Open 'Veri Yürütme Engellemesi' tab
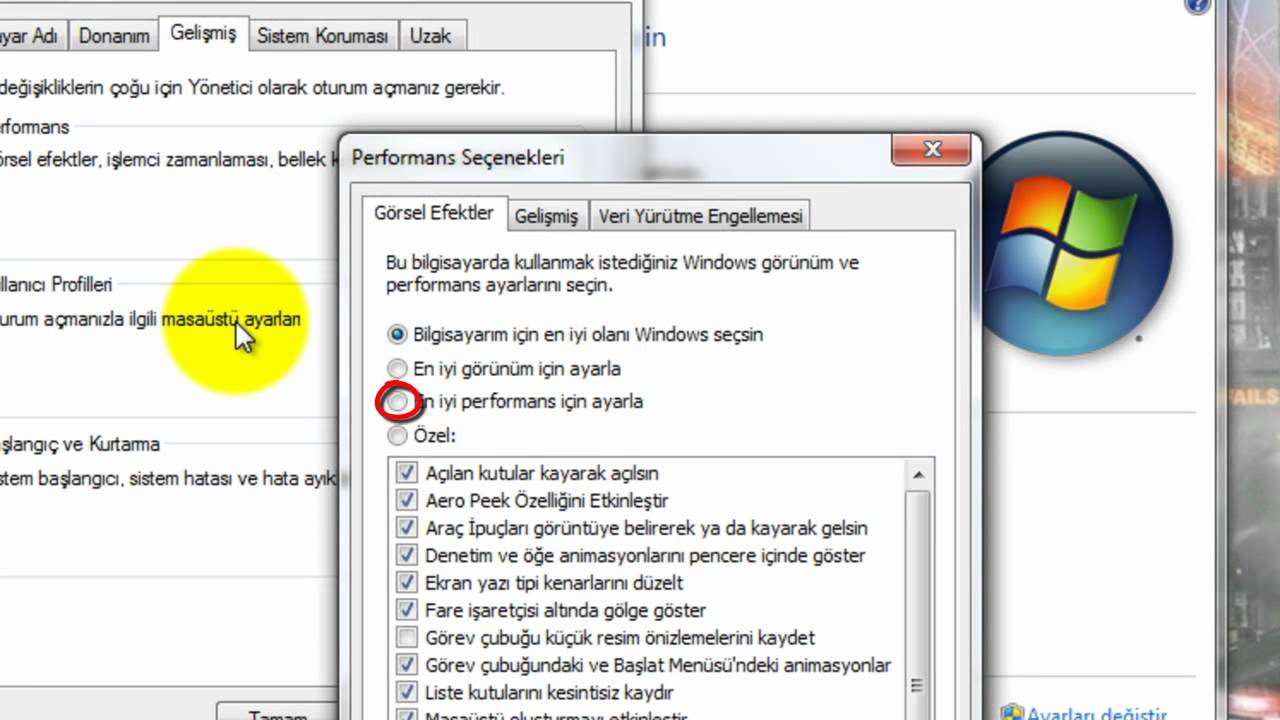 (700, 216)
